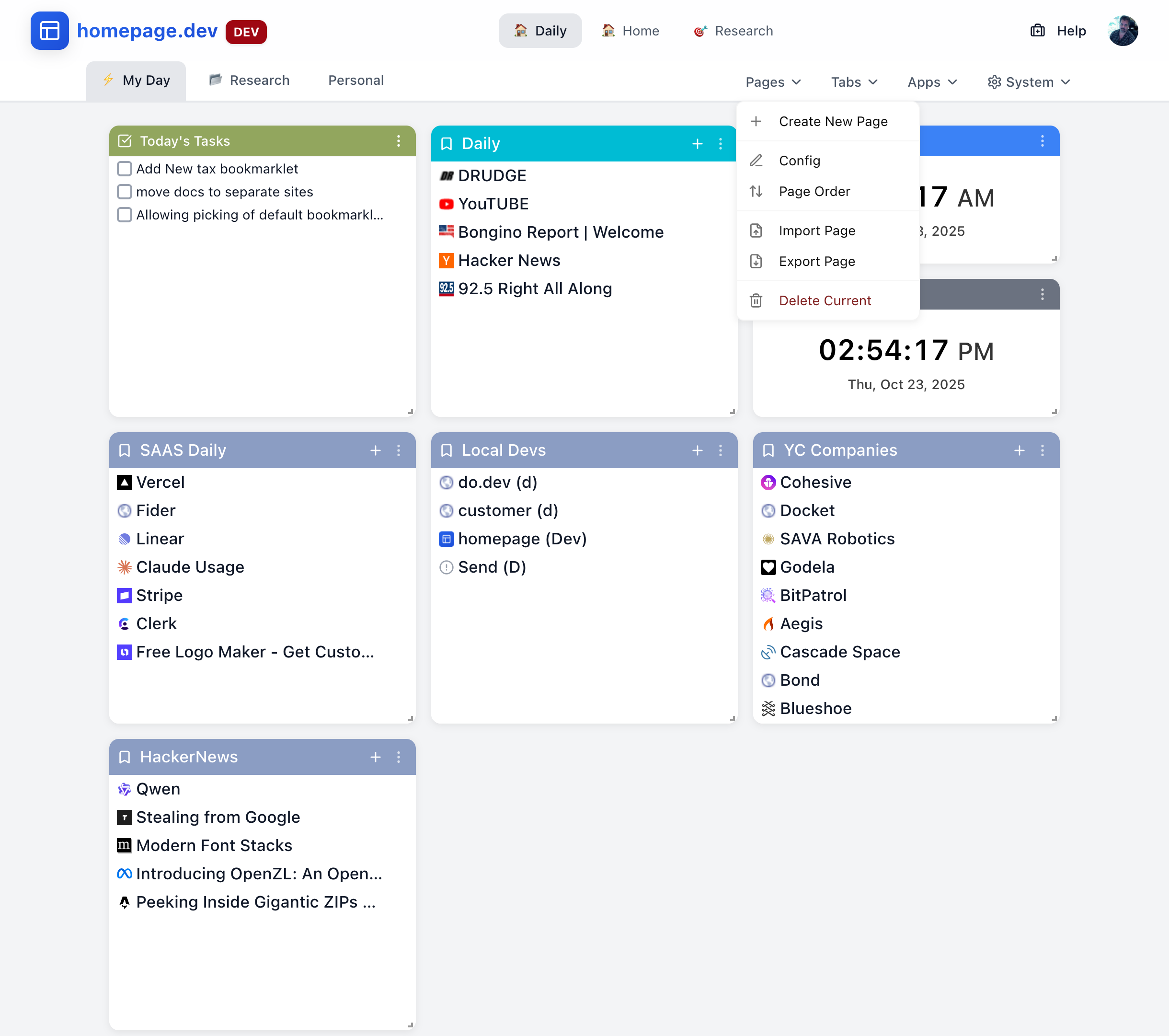Click the kebab menu on Today's Tasks widget
Image resolution: width=1169 pixels, height=1036 pixels.
pyautogui.click(x=398, y=141)
